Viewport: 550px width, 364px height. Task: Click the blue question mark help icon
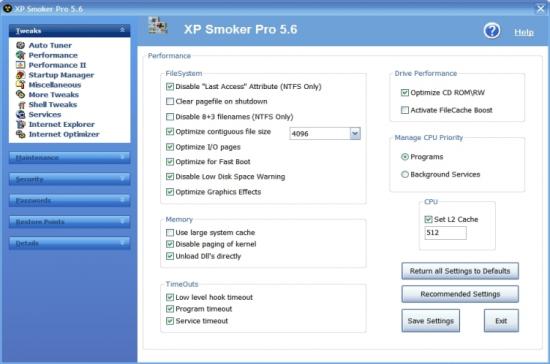pyautogui.click(x=492, y=31)
